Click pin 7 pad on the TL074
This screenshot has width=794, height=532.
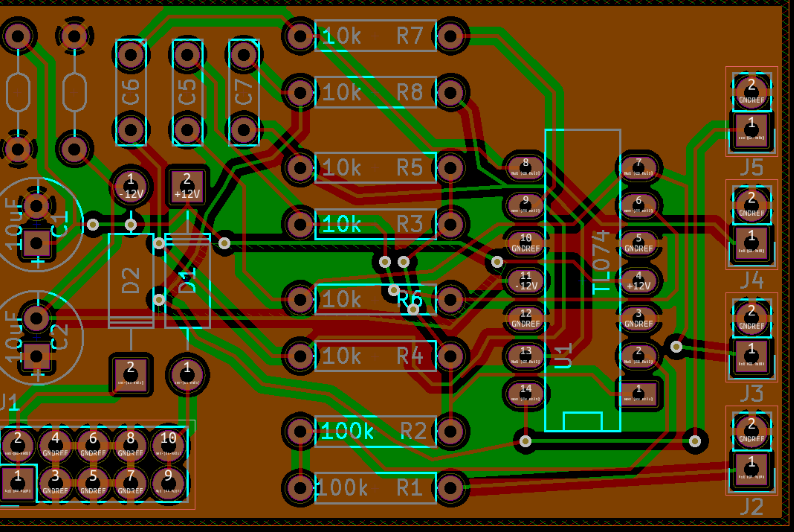pos(638,166)
